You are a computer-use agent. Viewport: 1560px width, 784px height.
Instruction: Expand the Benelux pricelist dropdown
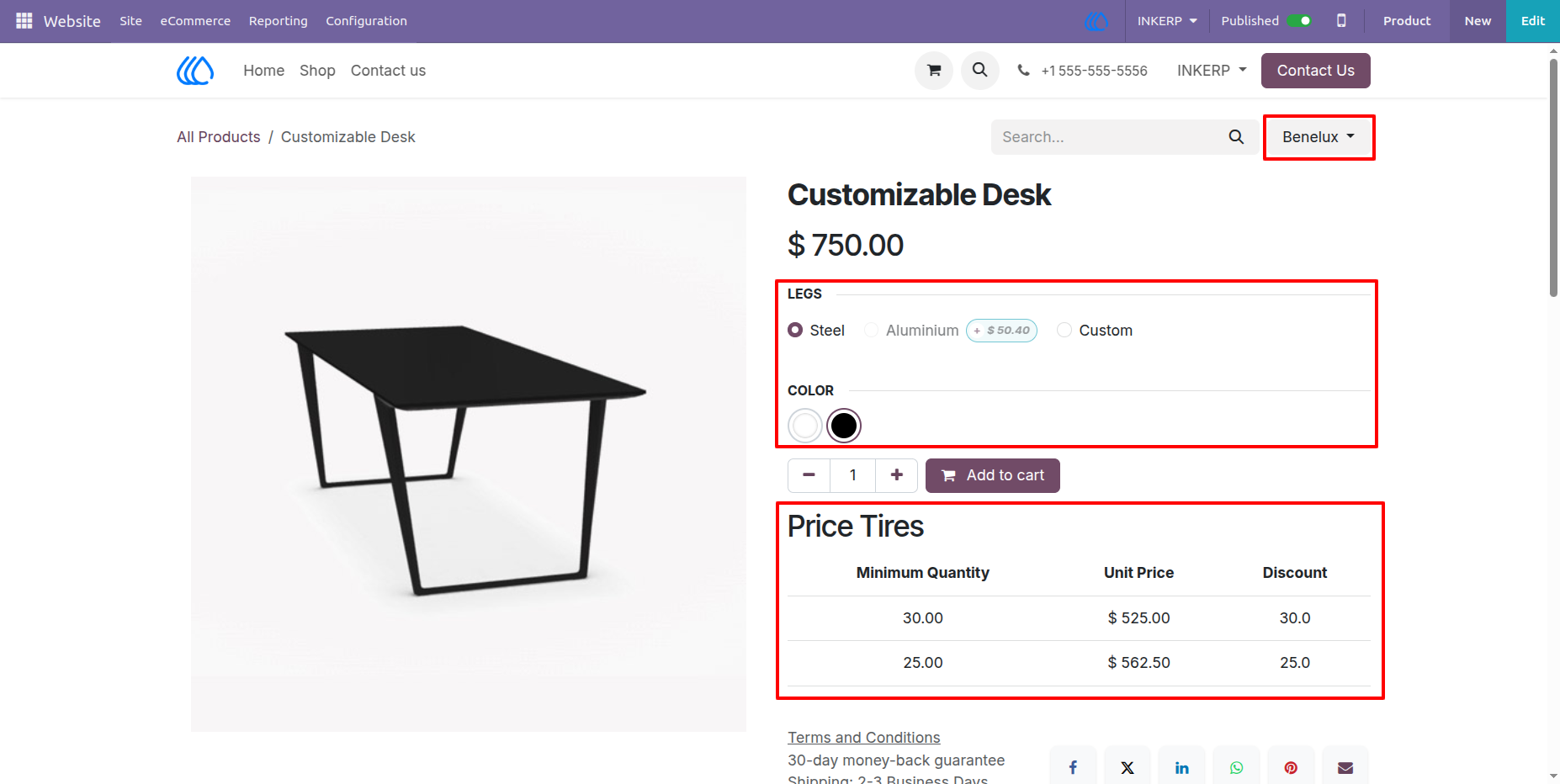point(1319,137)
